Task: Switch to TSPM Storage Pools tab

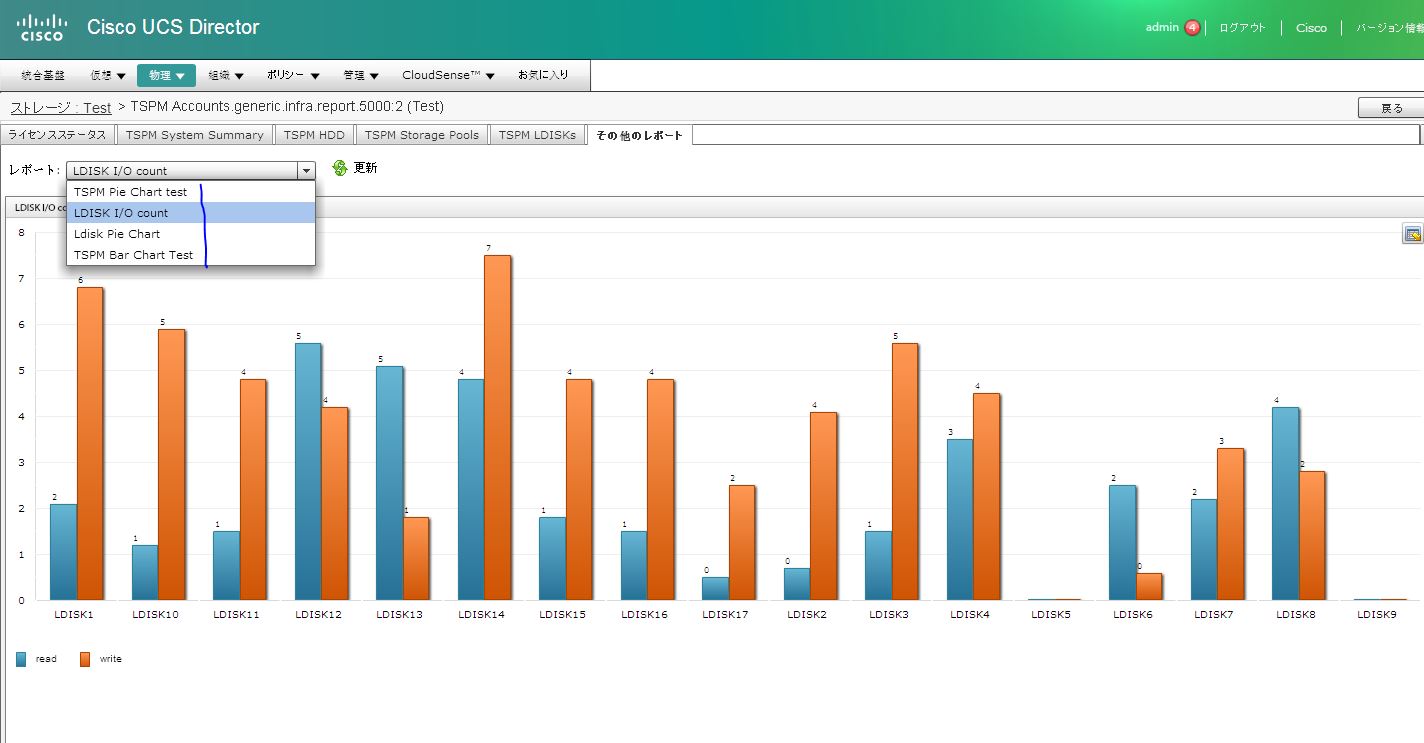Action: coord(422,135)
